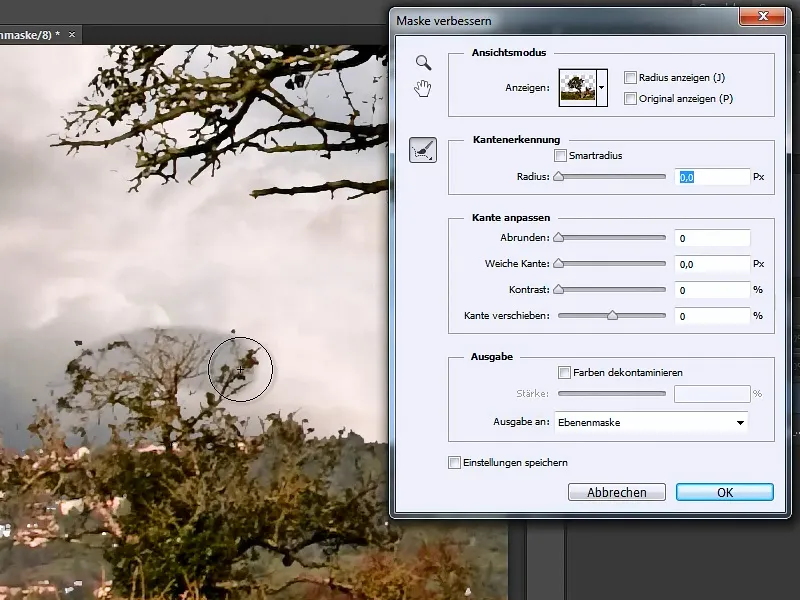Viewport: 800px width, 600px height.
Task: Click the Kontrast percentage field
Action: tap(712, 290)
